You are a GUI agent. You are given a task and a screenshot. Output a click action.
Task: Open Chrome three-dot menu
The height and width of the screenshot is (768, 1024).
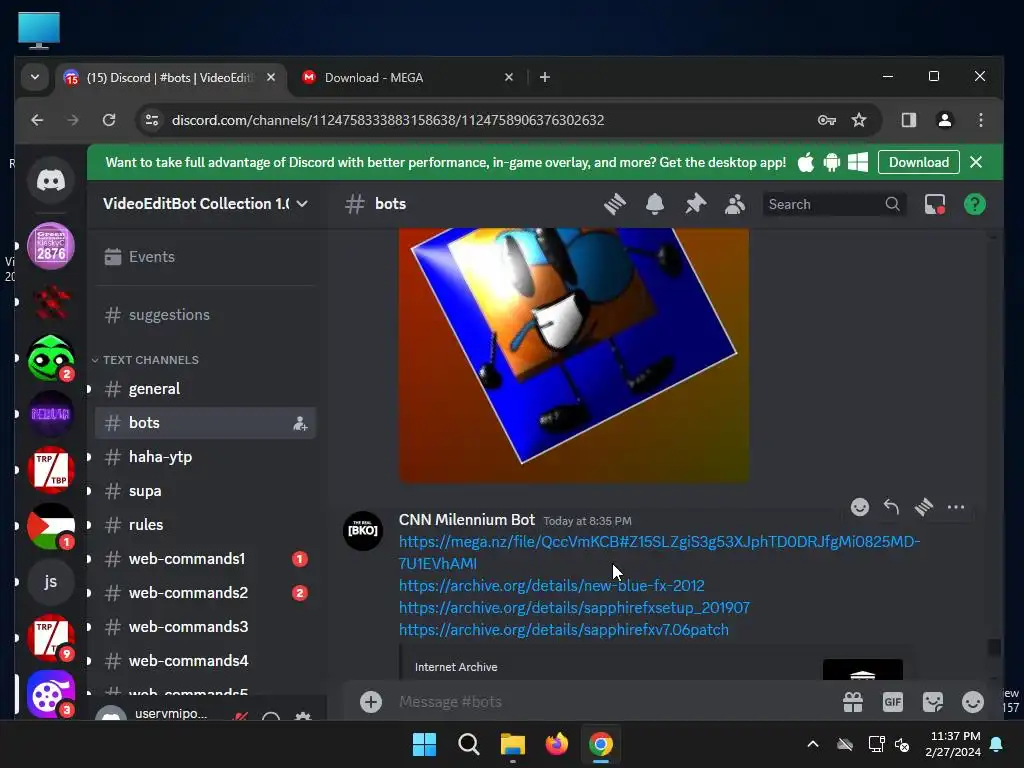pyautogui.click(x=980, y=120)
